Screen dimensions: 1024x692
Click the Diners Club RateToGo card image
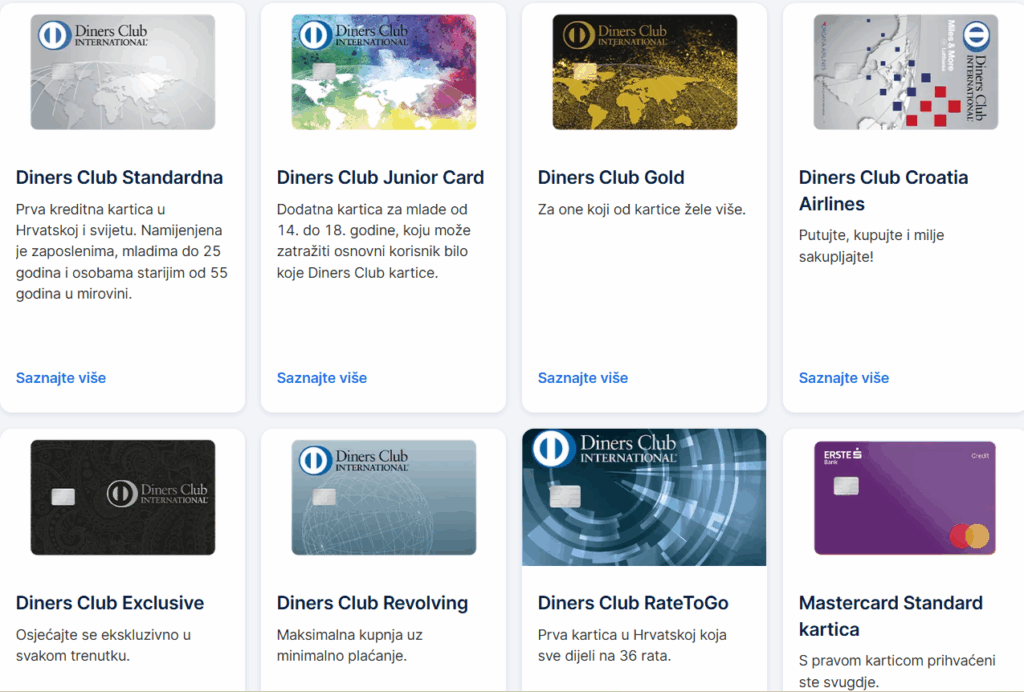pyautogui.click(x=644, y=497)
